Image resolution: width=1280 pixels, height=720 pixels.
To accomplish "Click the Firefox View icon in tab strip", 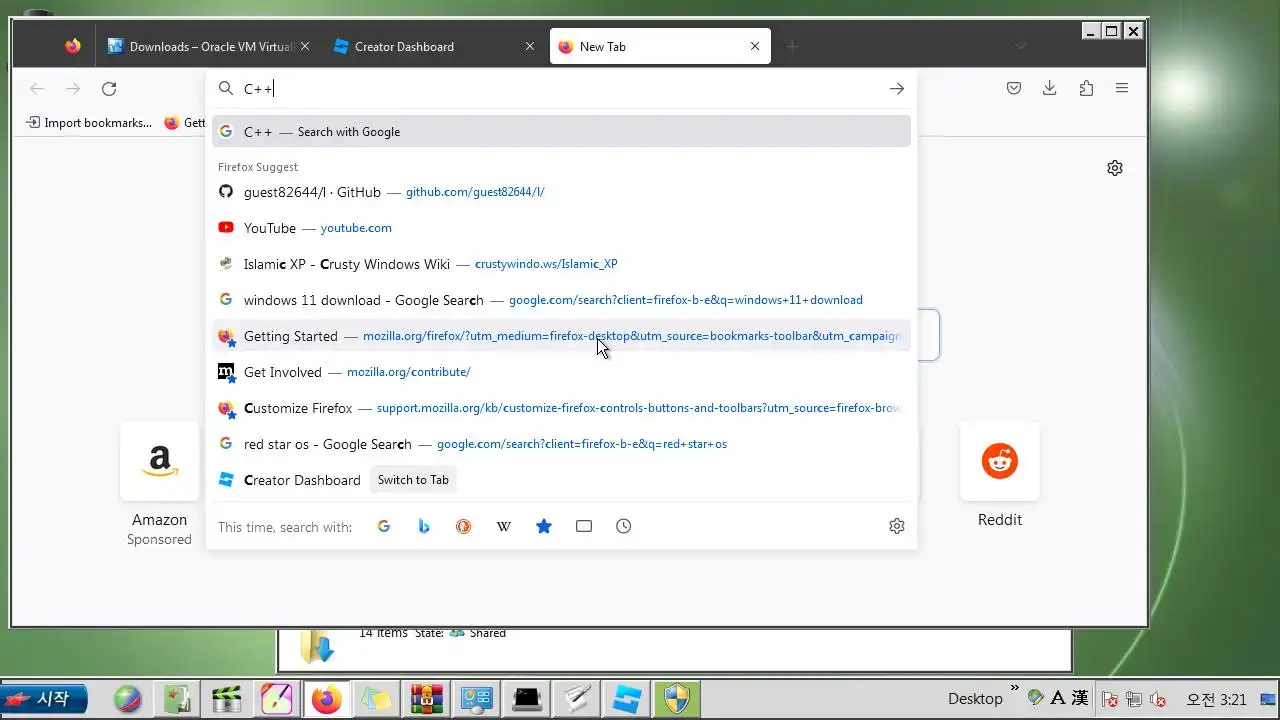I will 72,46.
